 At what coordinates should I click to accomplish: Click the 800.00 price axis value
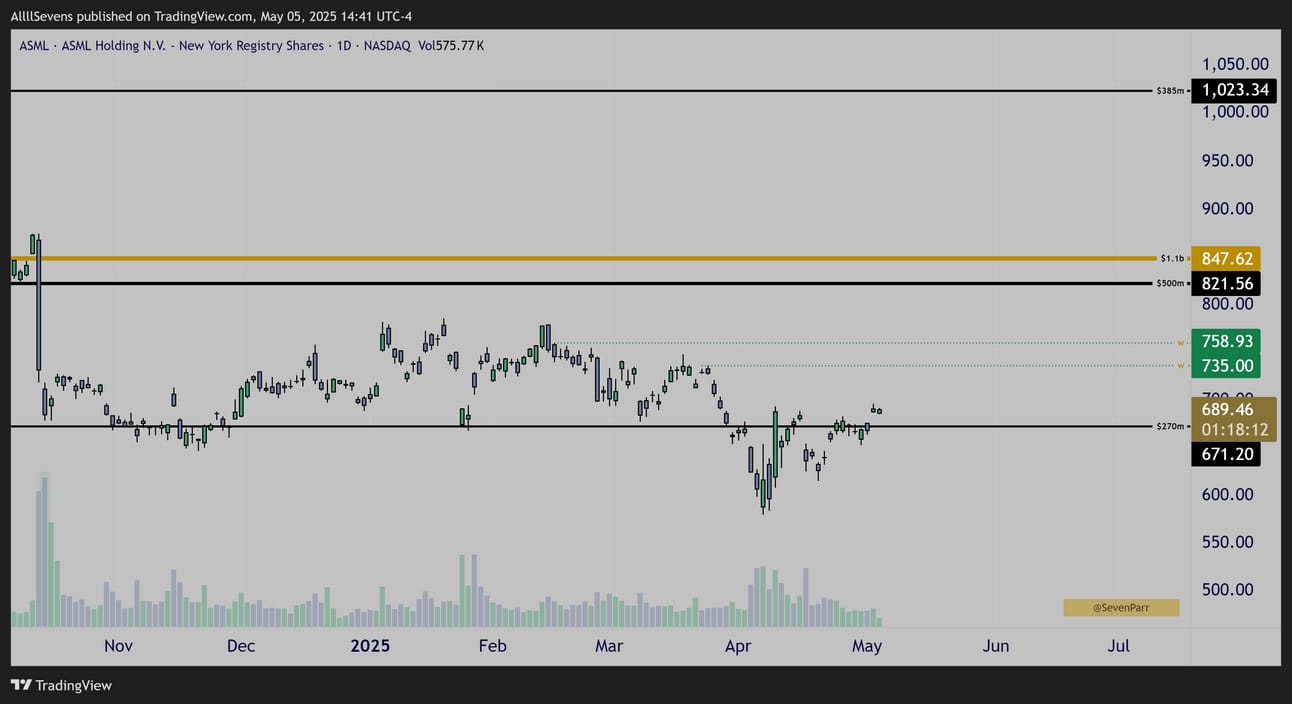tap(1228, 303)
